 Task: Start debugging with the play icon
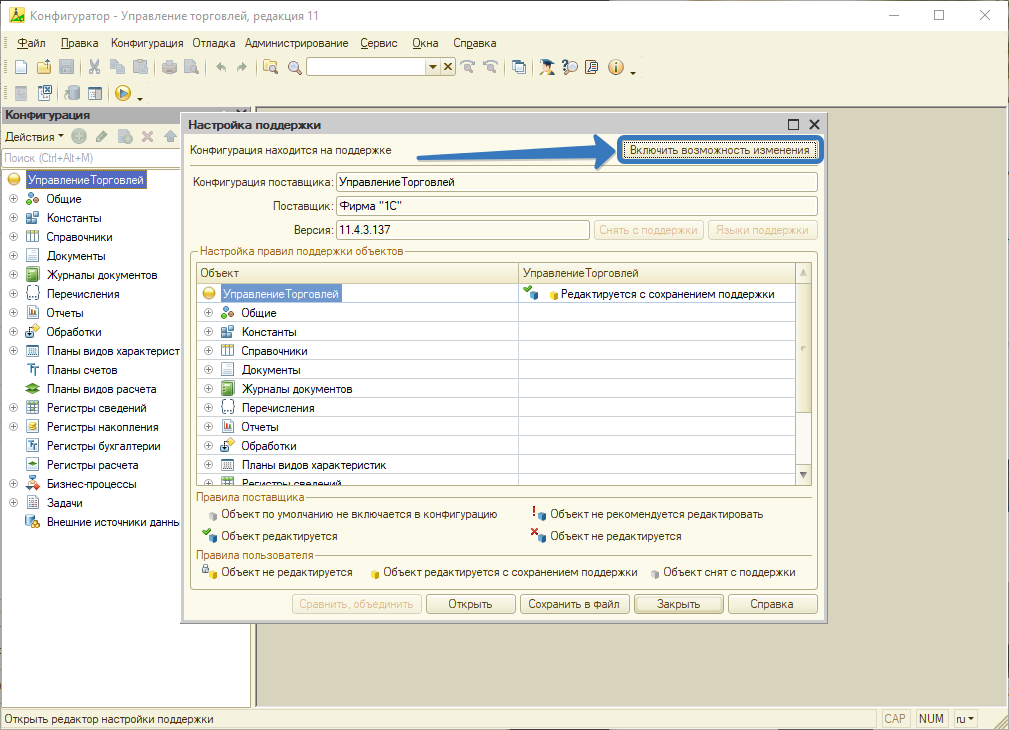coord(123,94)
